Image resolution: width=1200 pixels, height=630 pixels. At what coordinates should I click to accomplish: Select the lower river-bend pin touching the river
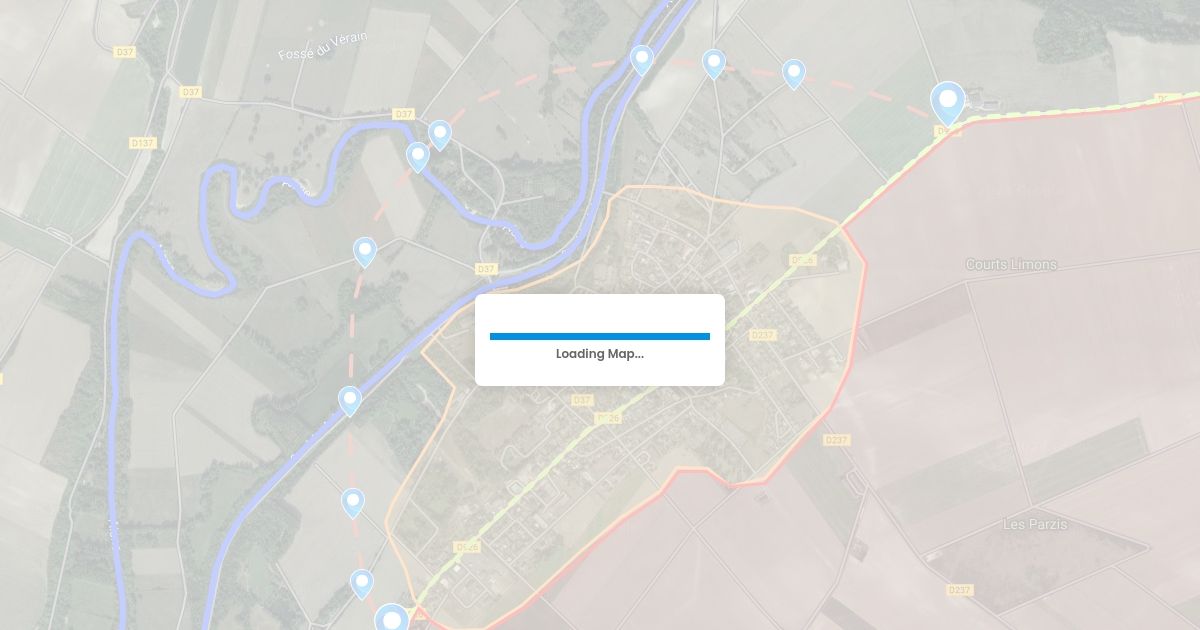point(418,157)
